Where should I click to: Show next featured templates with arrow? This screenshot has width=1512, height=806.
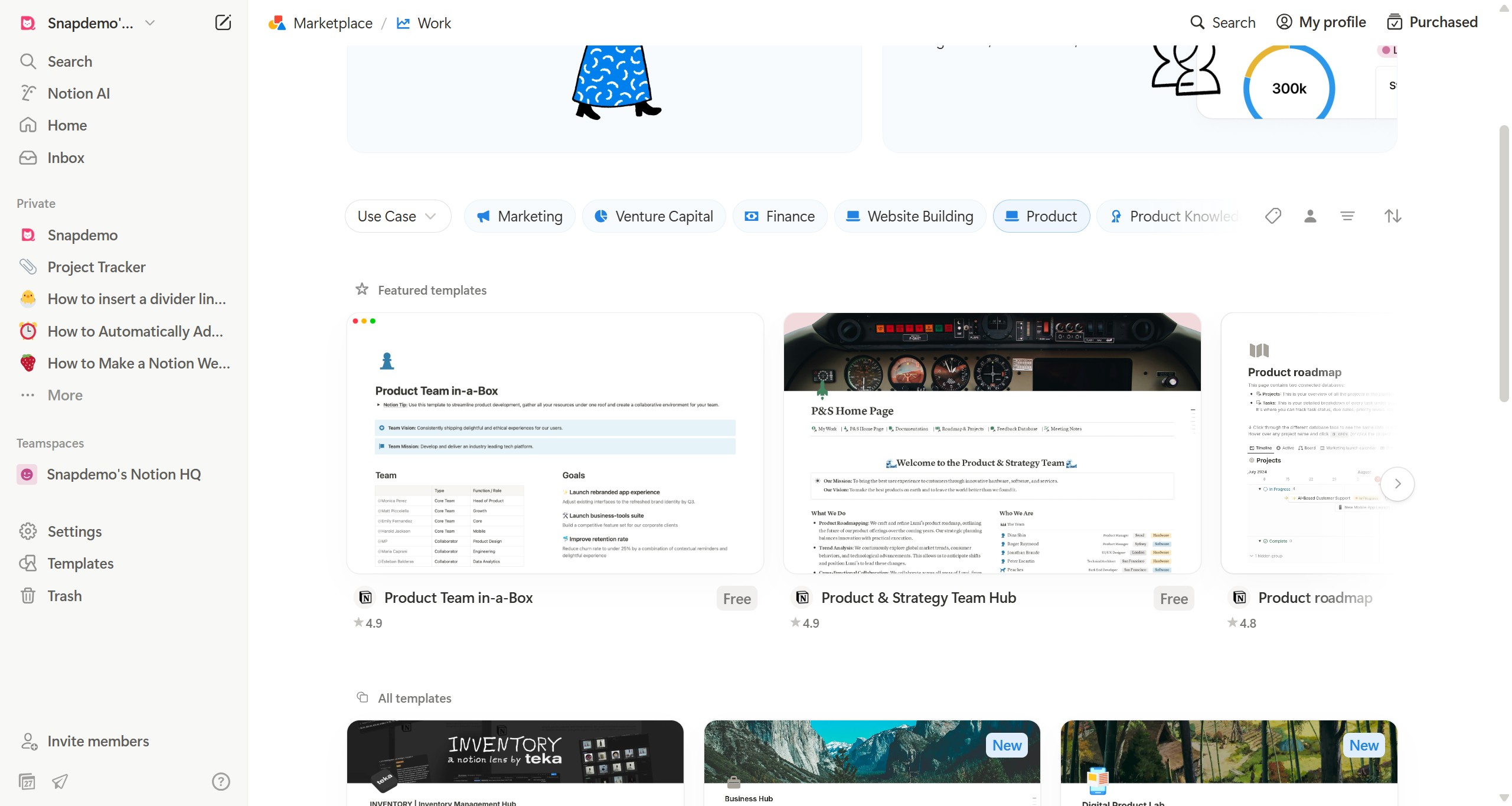1397,484
